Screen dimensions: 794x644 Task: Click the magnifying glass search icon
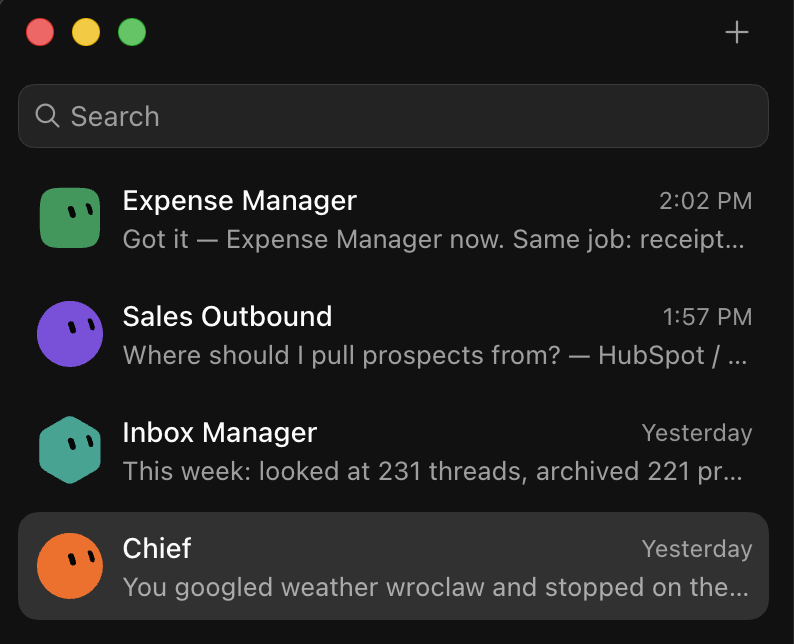(48, 116)
